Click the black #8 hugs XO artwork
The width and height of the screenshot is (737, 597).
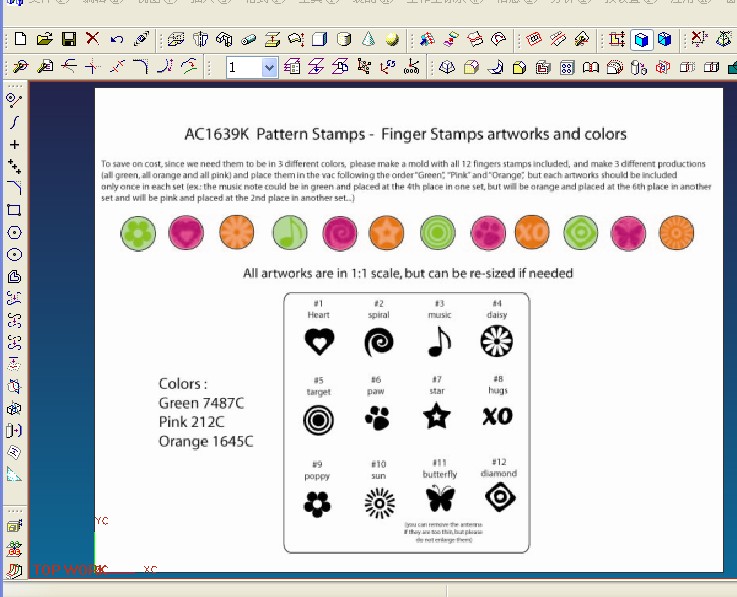[x=498, y=416]
